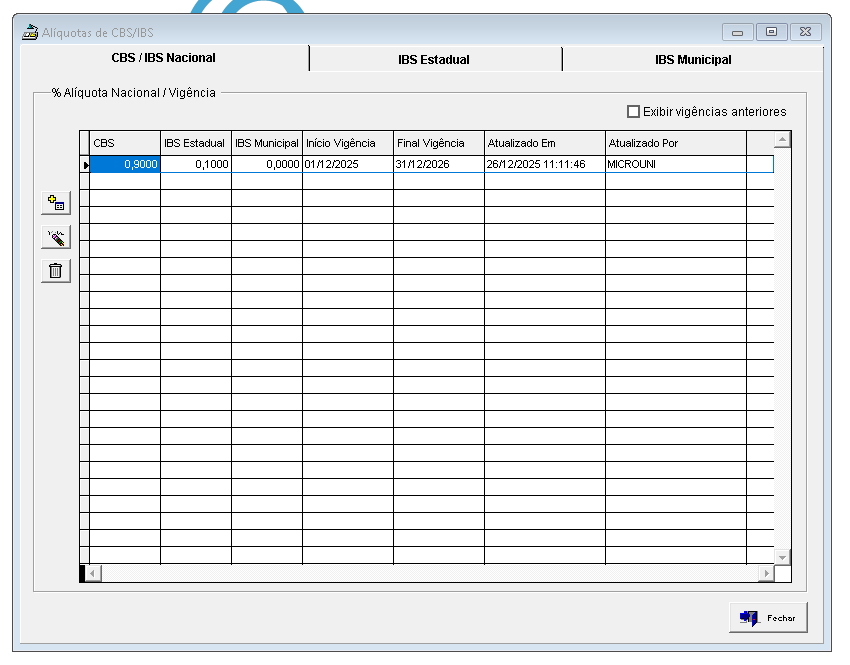Viewport: 850px width, 665px height.
Task: Enable Exibir vigências anteriores checkbox
Action: (633, 112)
